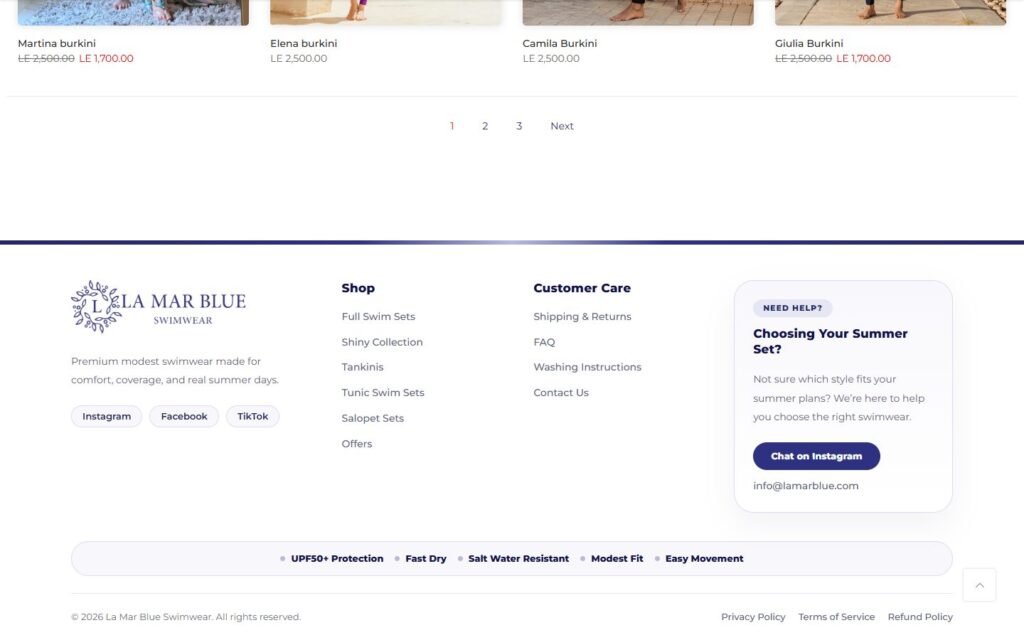Screen dimensions: 1024x640
Task: Click the Next pagination link
Action: click(x=562, y=126)
